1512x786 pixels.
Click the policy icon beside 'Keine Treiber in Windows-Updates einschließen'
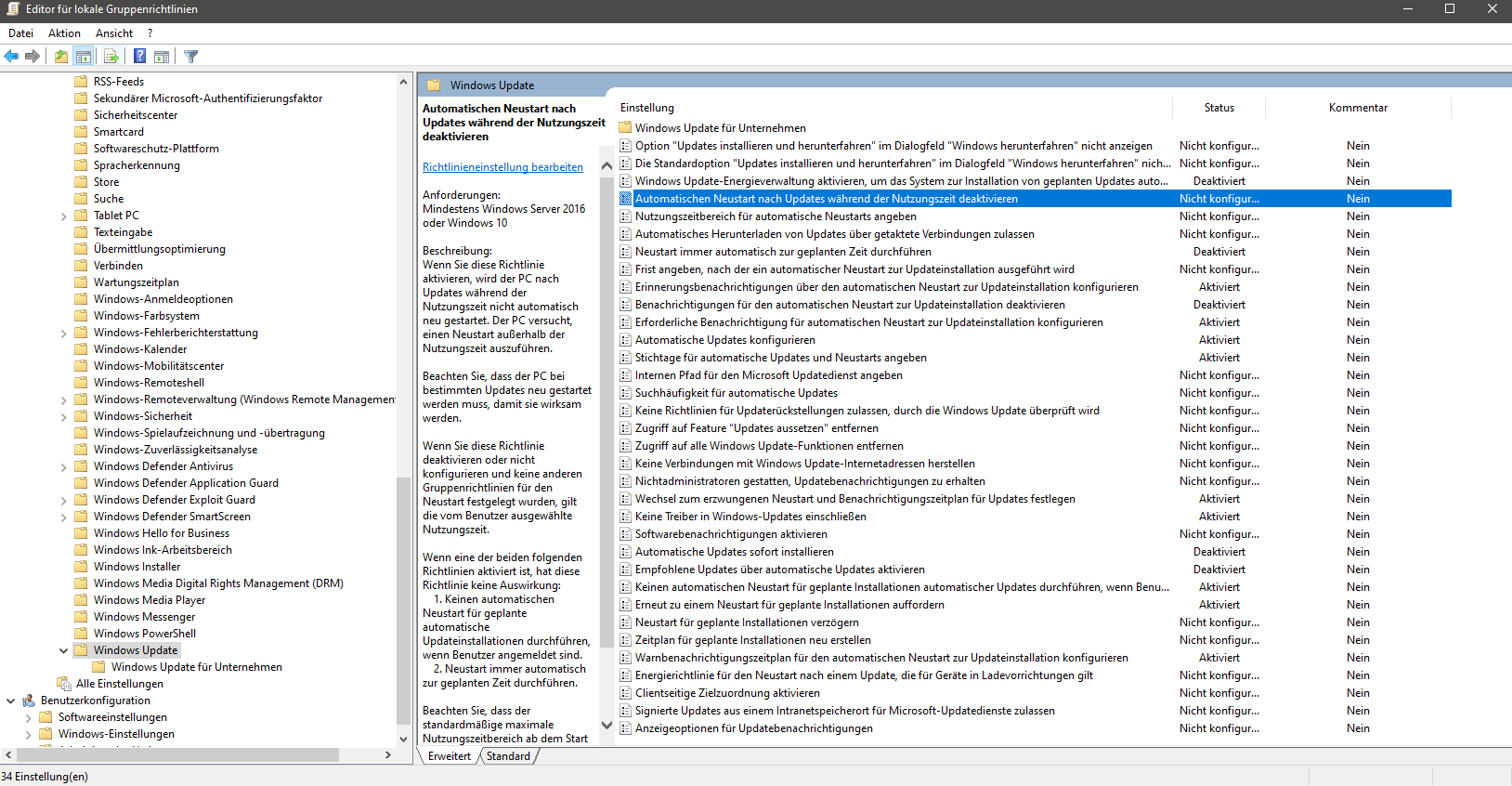626,517
